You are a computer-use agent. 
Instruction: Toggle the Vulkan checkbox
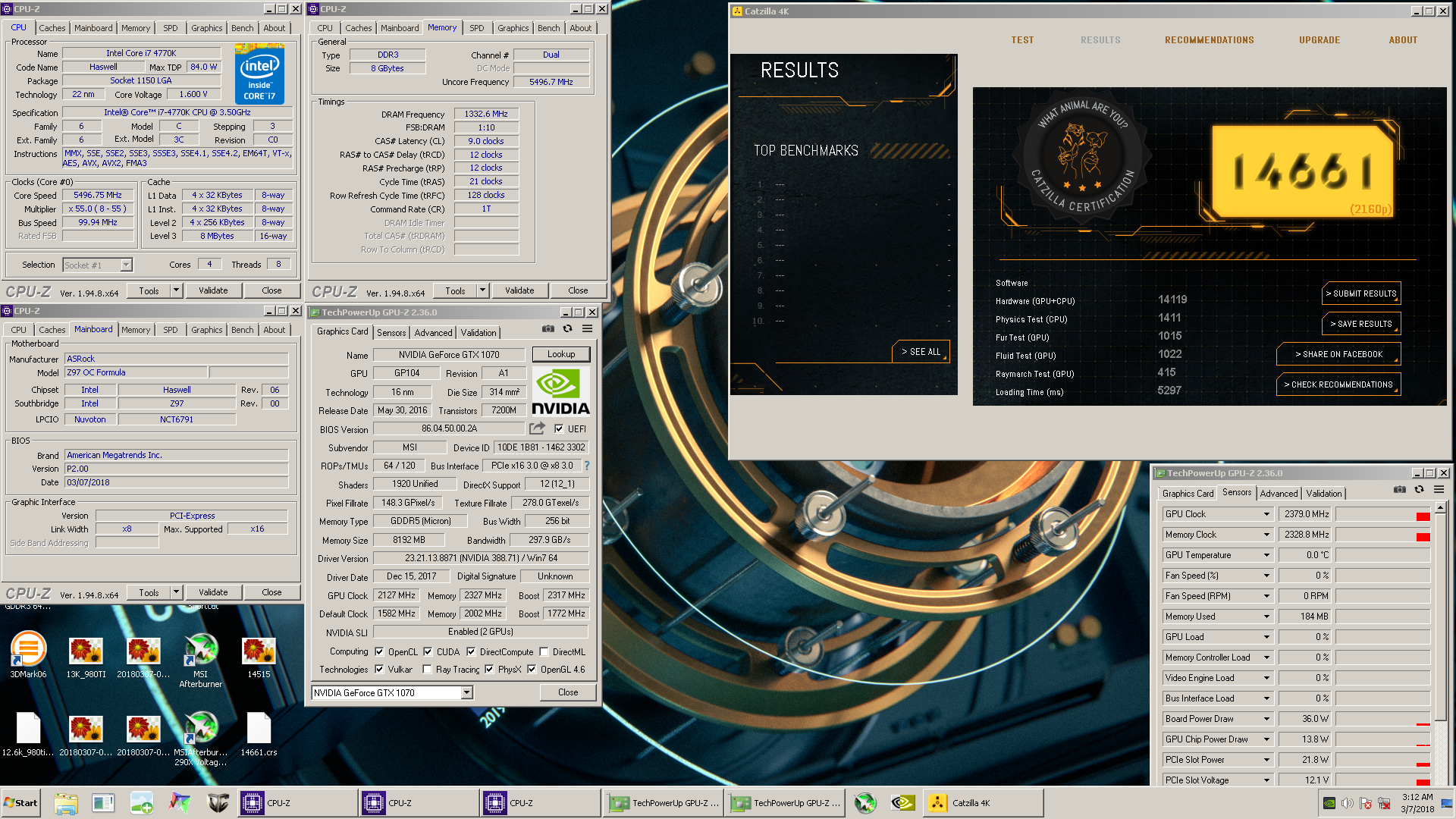tap(379, 669)
